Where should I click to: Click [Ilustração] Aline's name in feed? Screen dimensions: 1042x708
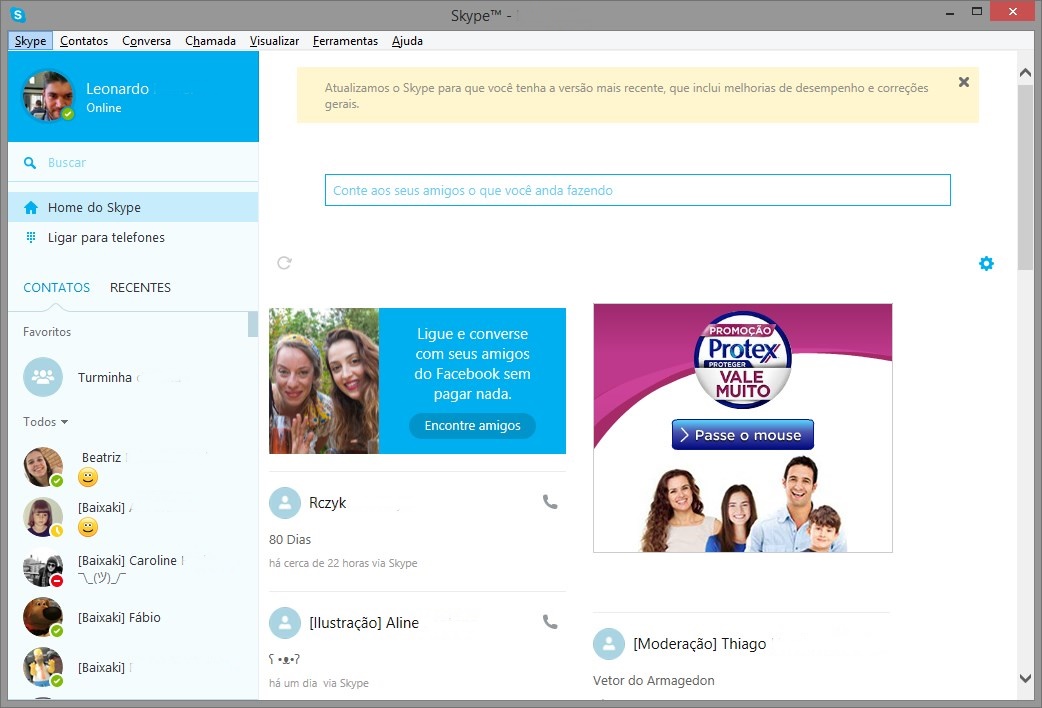tap(364, 623)
